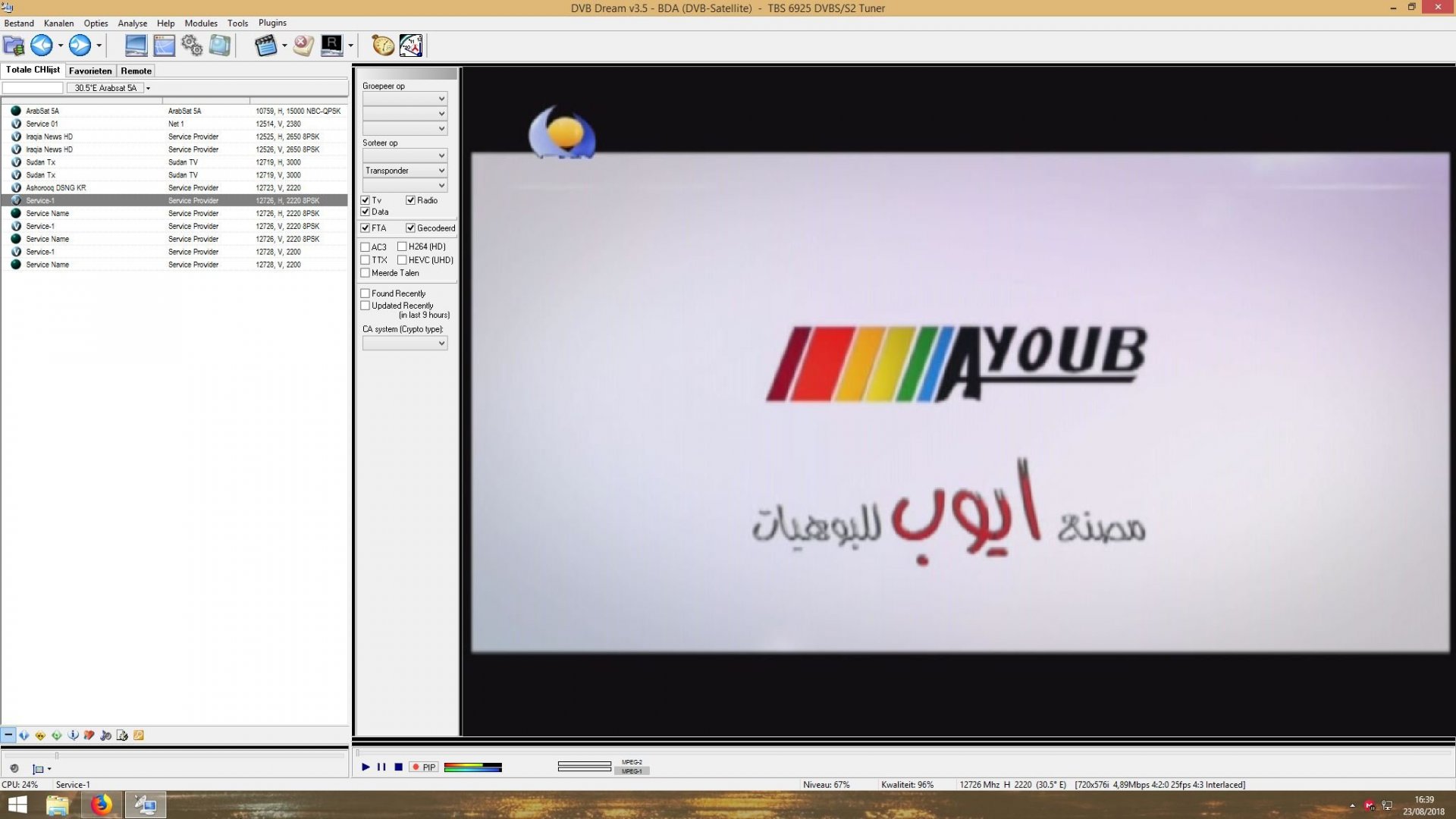
Task: Open the timer clock icon on toolbar
Action: tap(382, 45)
